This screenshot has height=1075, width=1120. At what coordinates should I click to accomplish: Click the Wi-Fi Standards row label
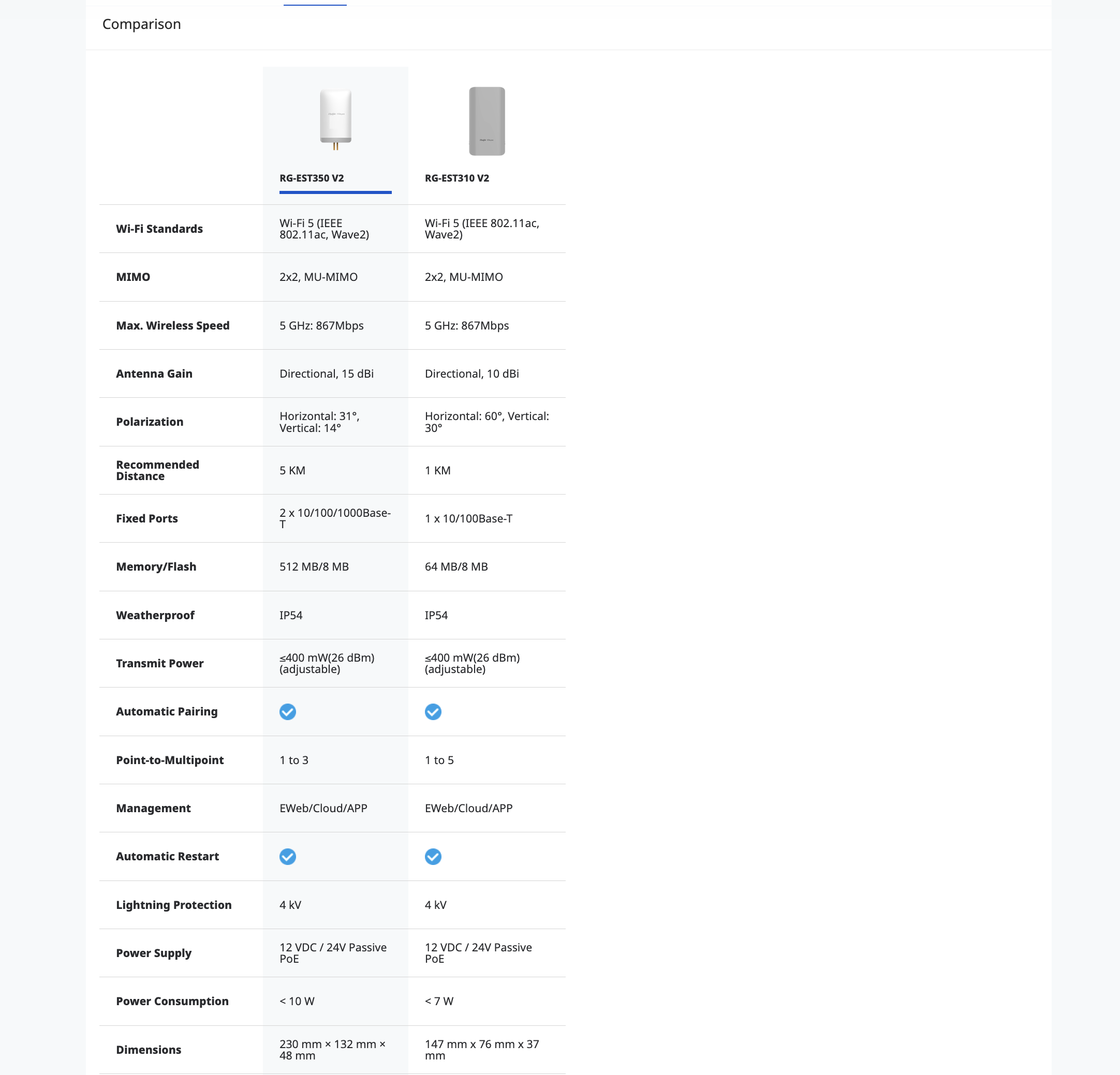pyautogui.click(x=159, y=229)
